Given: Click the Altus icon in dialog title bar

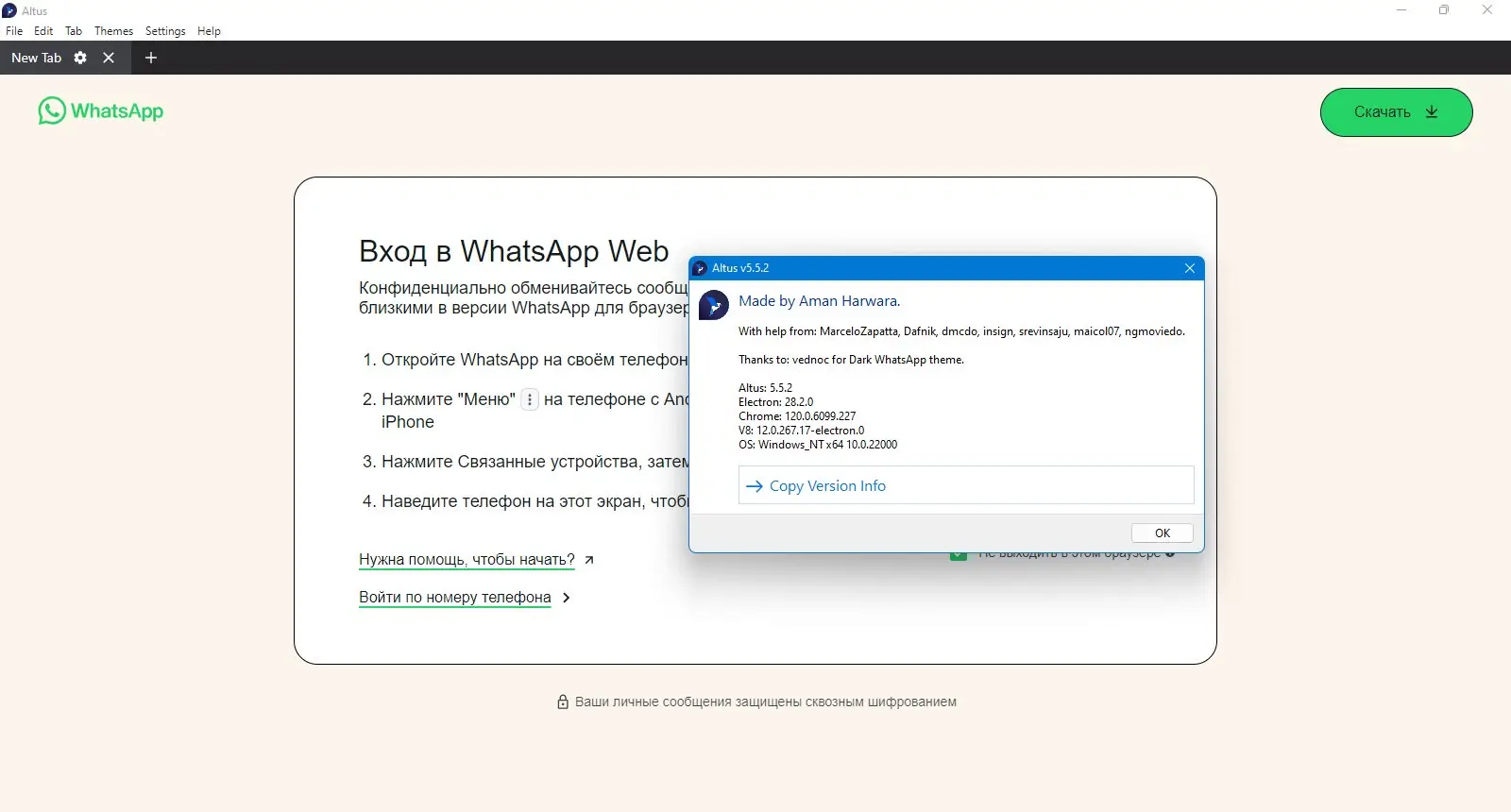Looking at the screenshot, I should click(x=701, y=268).
